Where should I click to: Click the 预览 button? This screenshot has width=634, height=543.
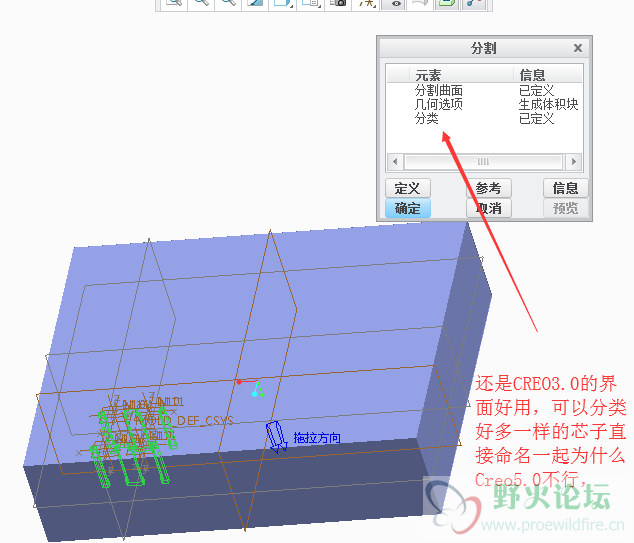click(565, 208)
